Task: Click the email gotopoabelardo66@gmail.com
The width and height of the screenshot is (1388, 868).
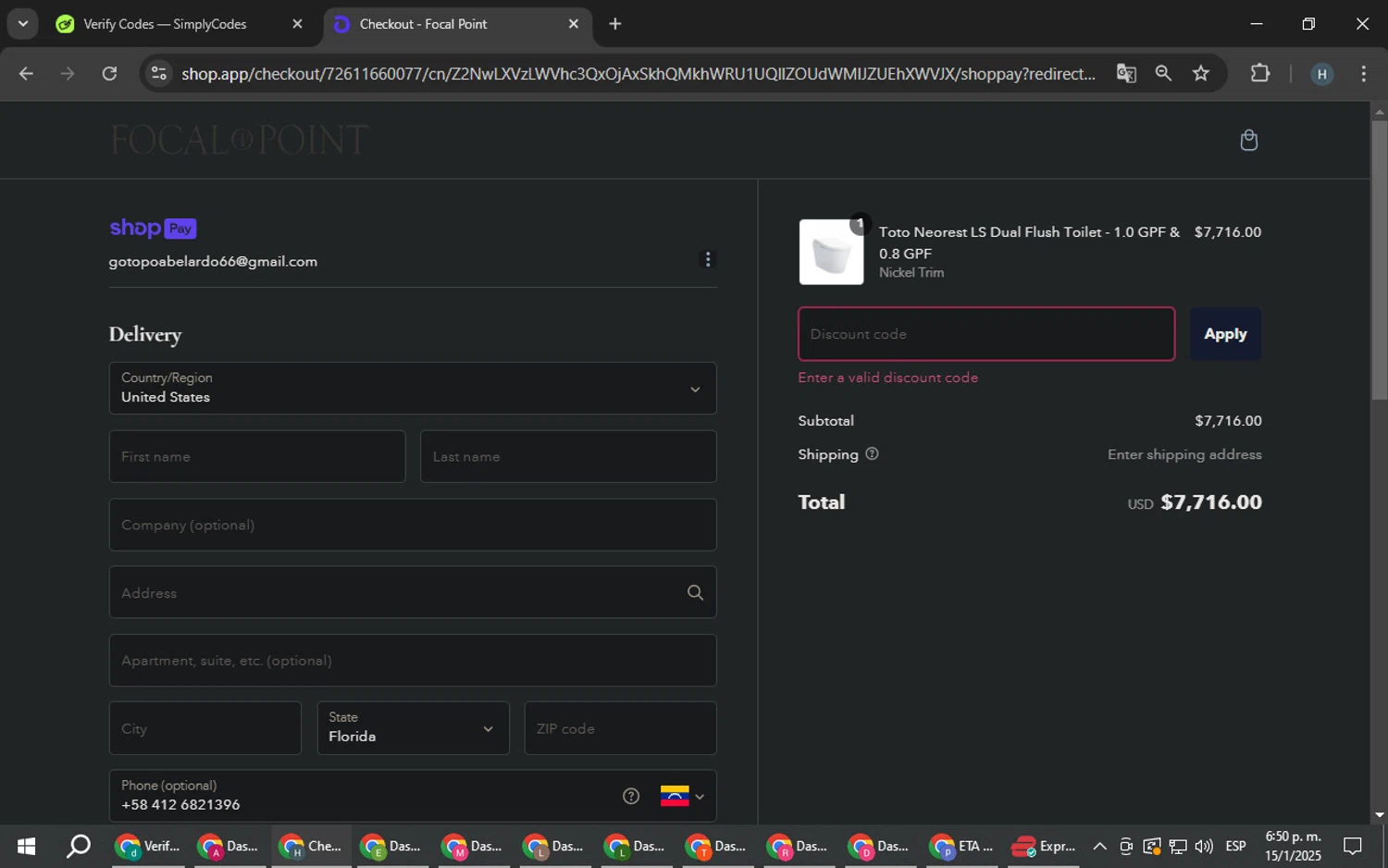Action: click(x=213, y=262)
